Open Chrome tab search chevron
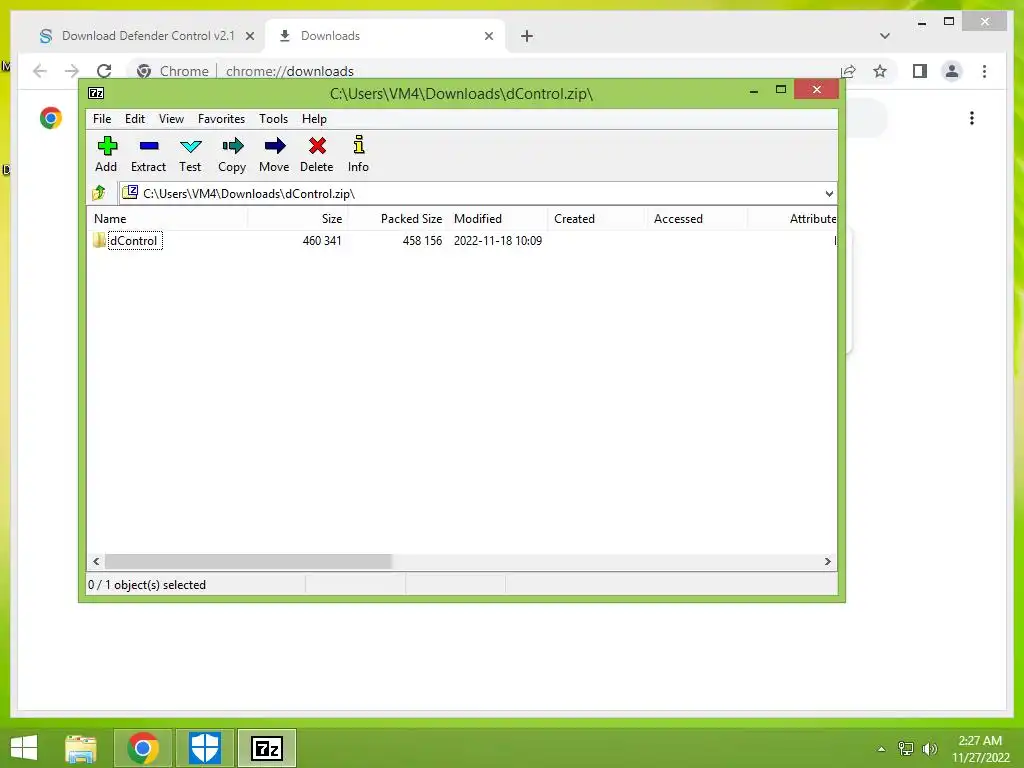1024x768 pixels. (x=884, y=36)
